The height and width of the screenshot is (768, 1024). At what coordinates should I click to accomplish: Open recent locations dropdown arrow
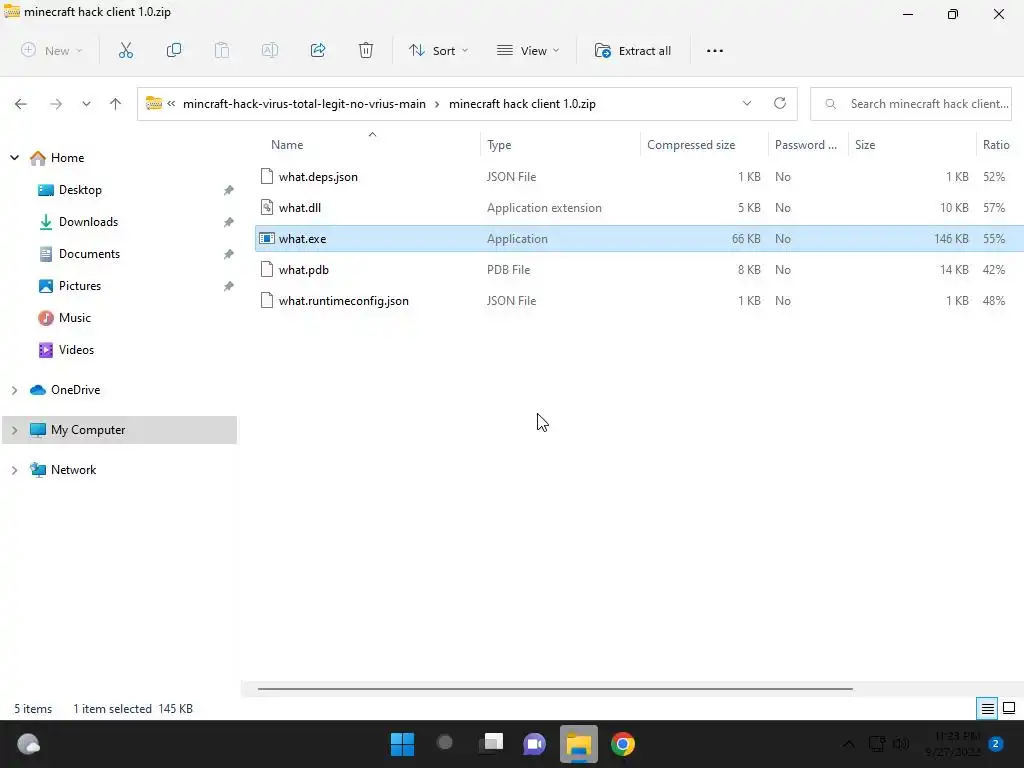86,104
